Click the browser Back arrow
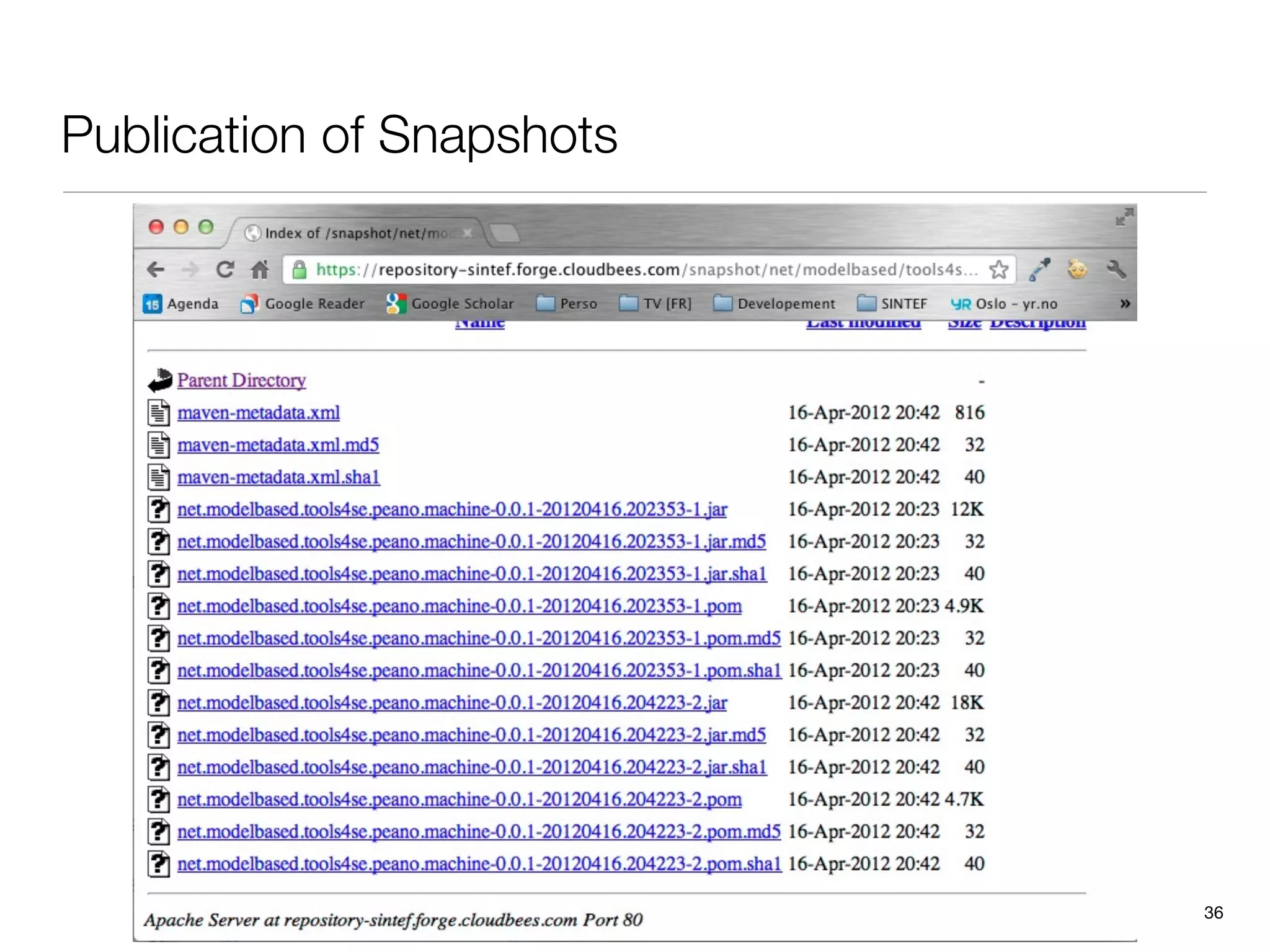The image size is (1270, 952). pyautogui.click(x=156, y=270)
